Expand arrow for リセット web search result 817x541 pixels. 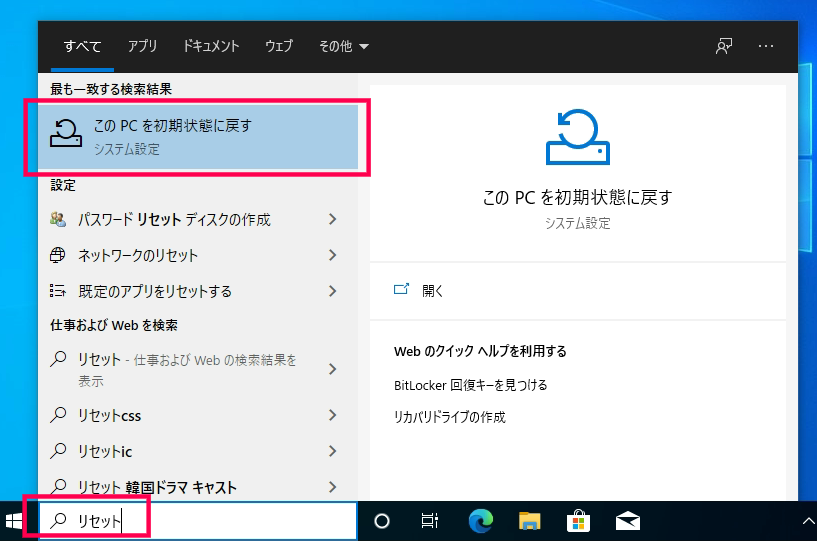(332, 369)
